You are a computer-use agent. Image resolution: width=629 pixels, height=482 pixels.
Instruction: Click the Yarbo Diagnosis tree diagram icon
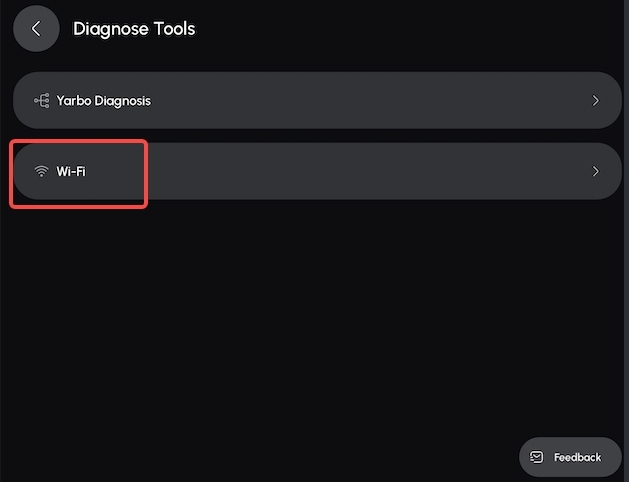coord(42,100)
